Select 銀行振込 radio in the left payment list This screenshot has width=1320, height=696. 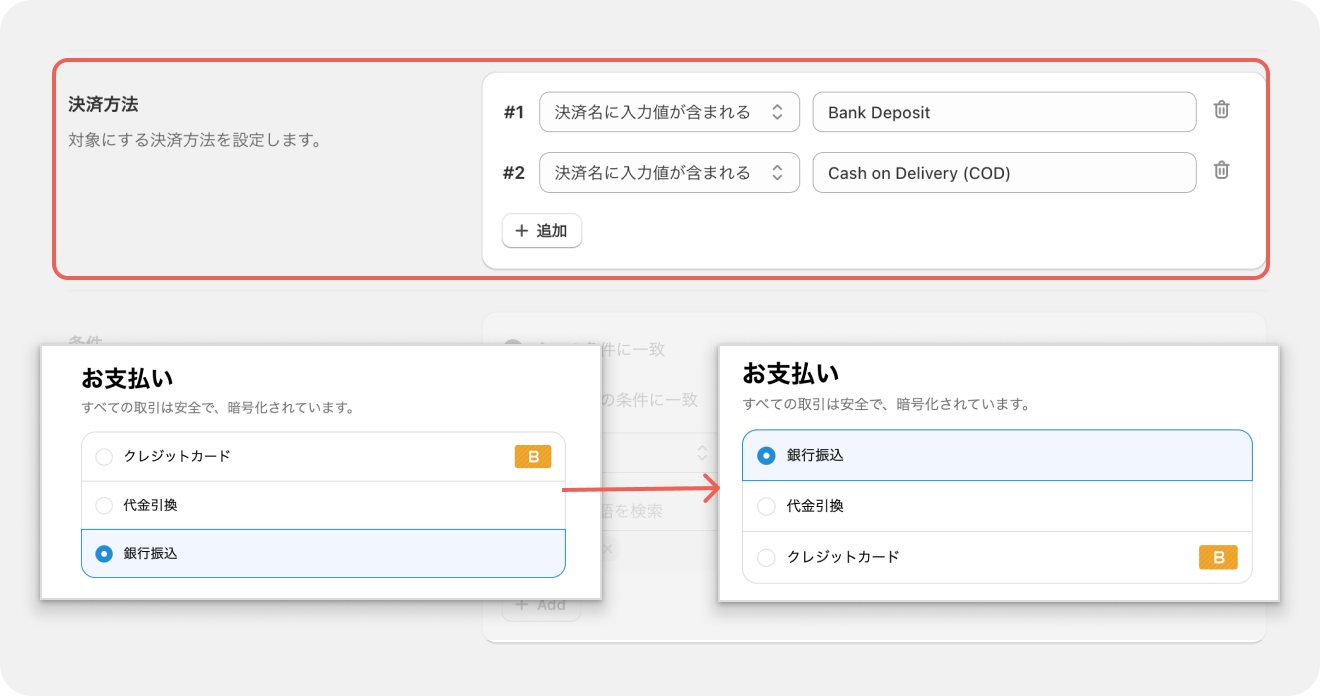click(x=104, y=553)
